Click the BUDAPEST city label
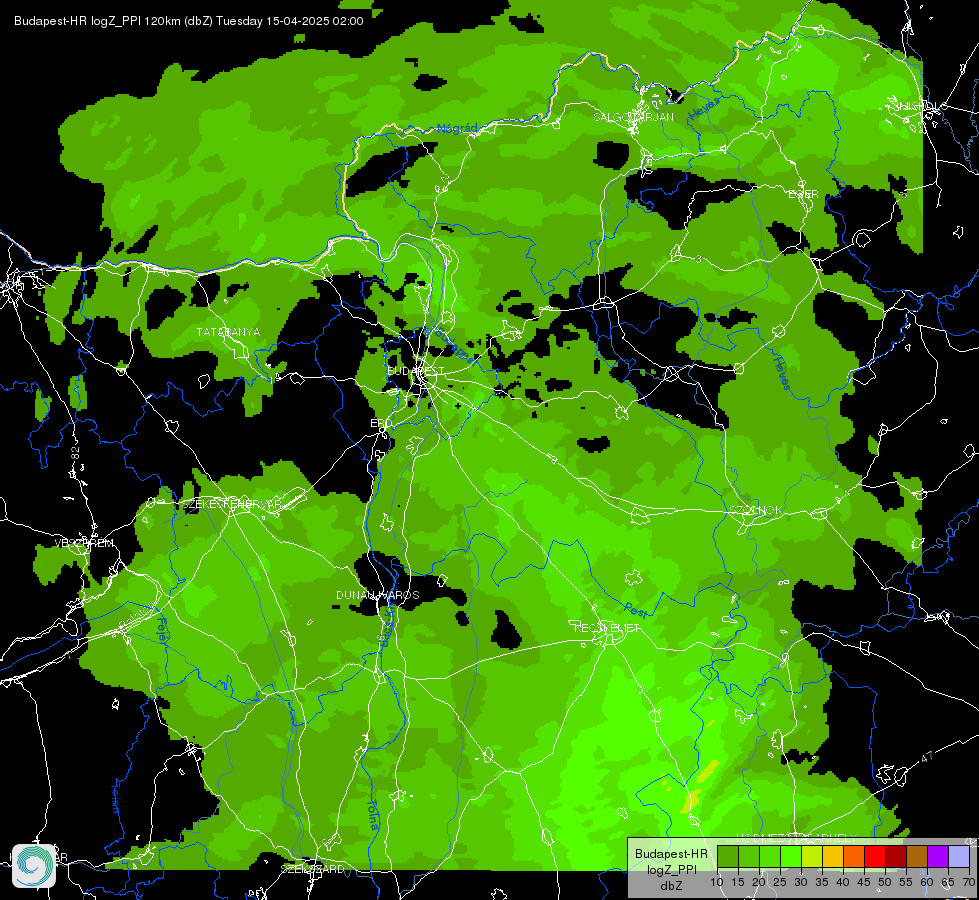The image size is (979, 900). tap(415, 371)
